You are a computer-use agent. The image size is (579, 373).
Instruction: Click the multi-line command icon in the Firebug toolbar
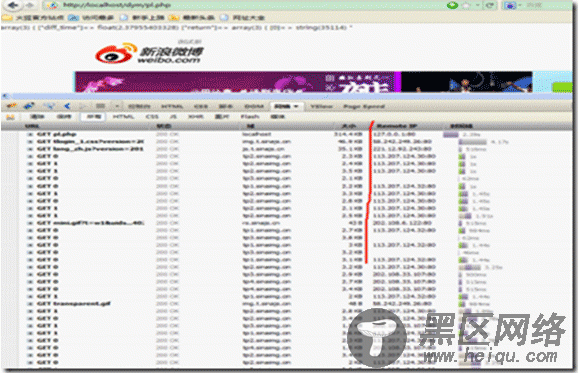[x=100, y=106]
